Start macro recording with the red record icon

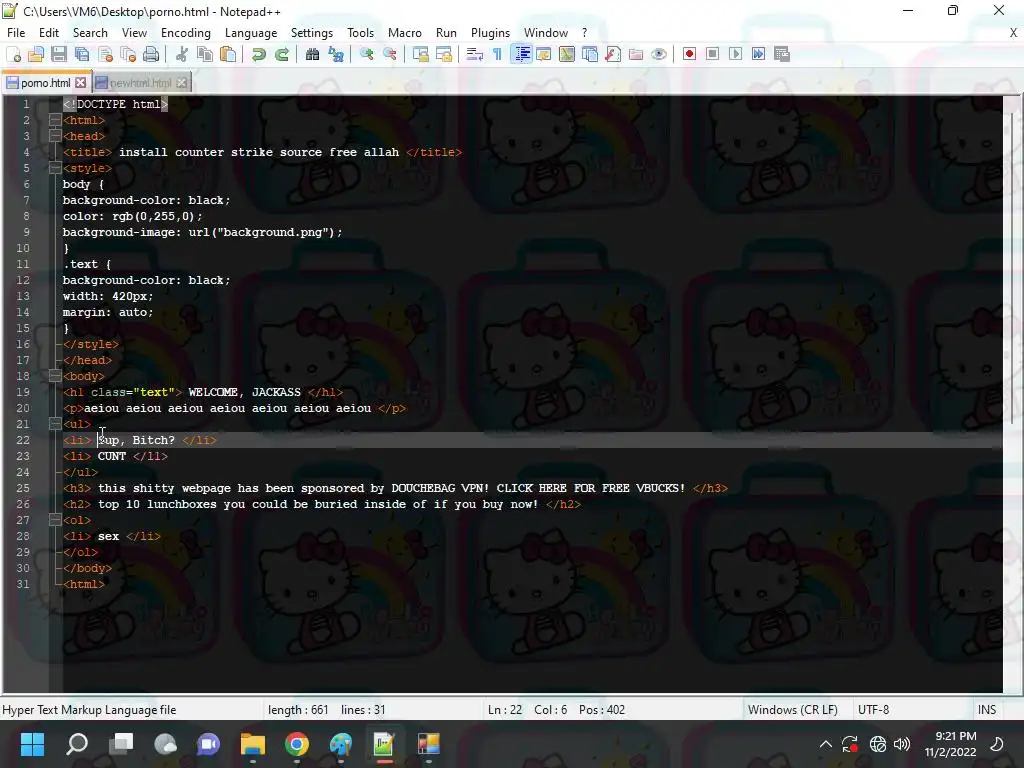[689, 54]
